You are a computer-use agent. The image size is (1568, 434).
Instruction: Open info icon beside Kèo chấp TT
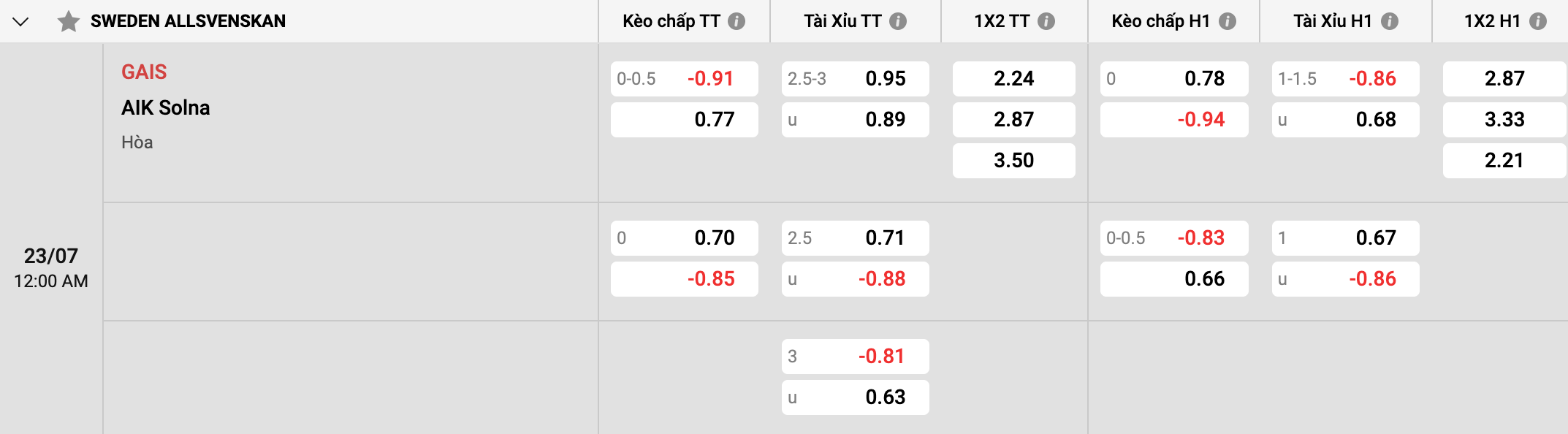coord(737,21)
